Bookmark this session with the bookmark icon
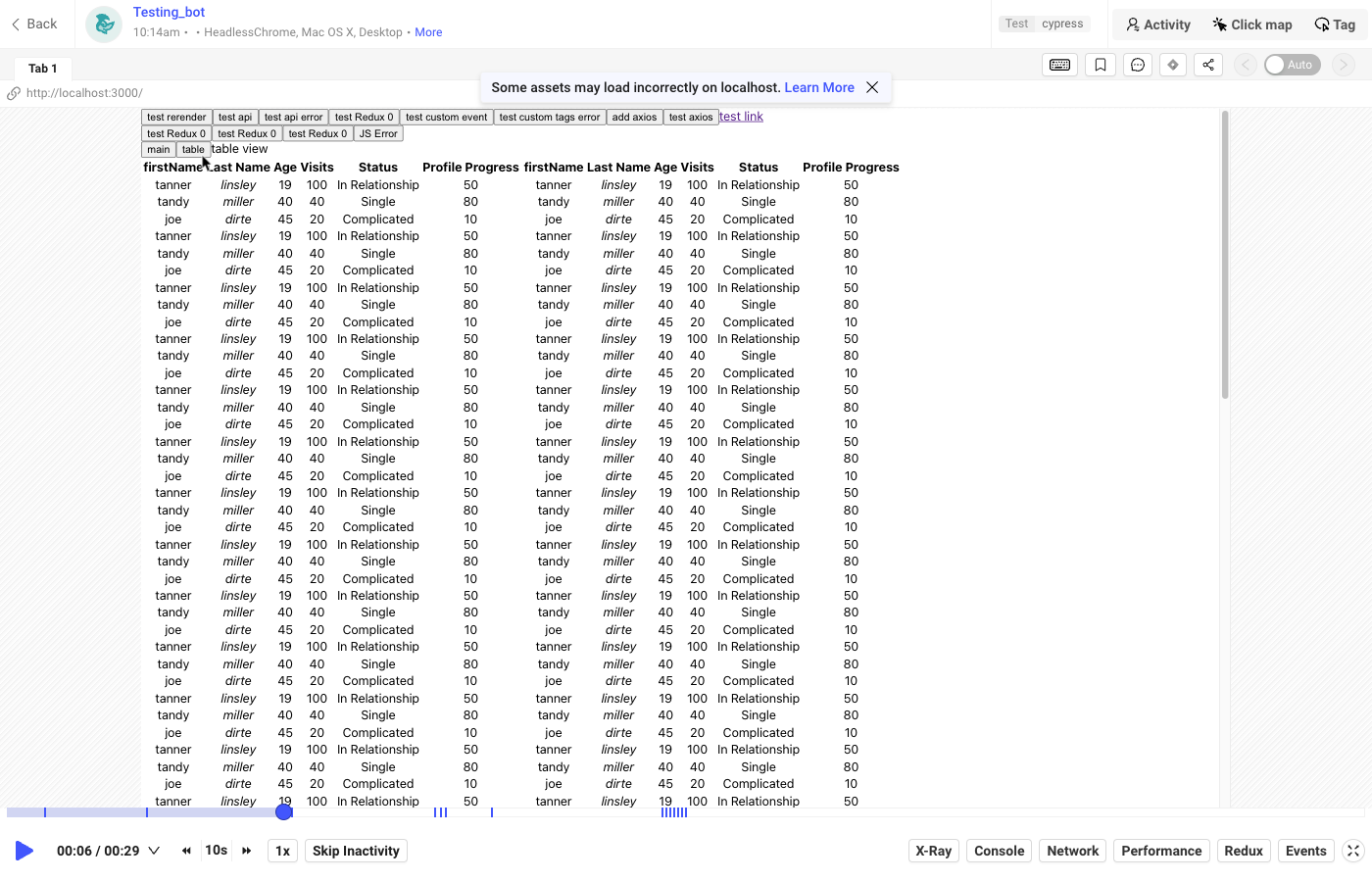1372x882 pixels. 1101,65
